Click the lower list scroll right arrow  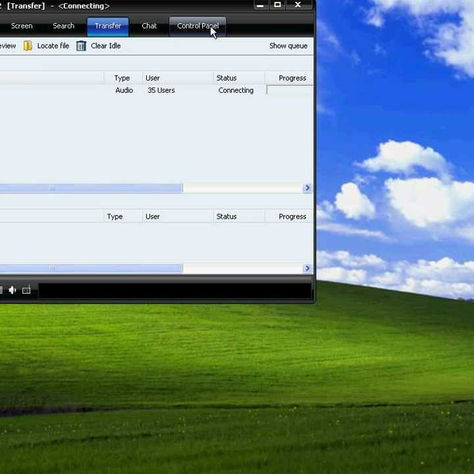click(307, 268)
